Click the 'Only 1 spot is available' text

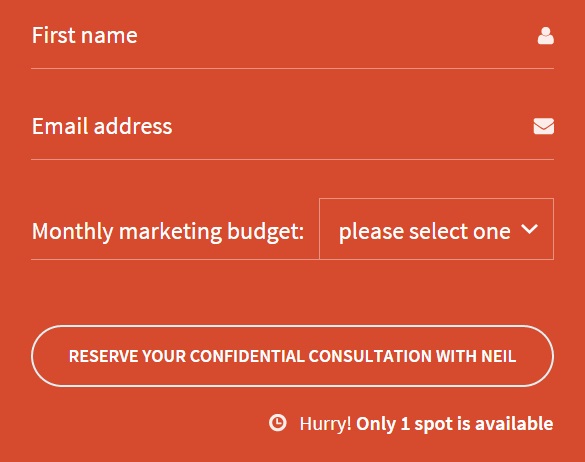454,424
